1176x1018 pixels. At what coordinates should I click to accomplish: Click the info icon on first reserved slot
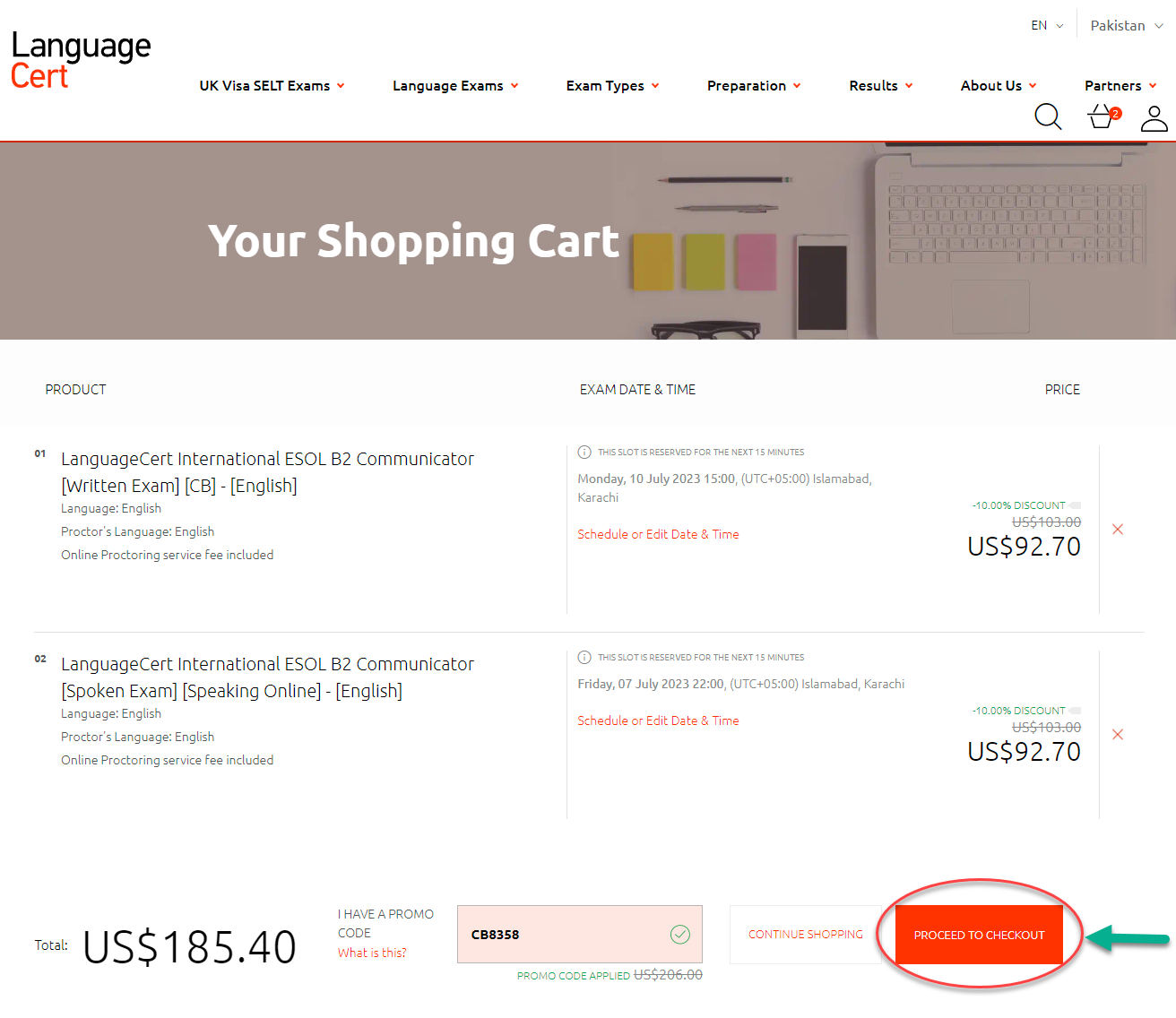pyautogui.click(x=584, y=452)
